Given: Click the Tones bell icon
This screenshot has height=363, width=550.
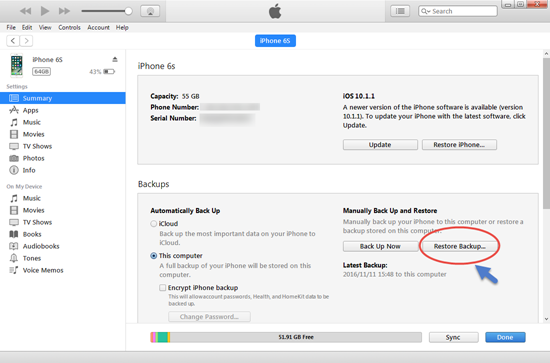Looking at the screenshot, I should [x=14, y=258].
